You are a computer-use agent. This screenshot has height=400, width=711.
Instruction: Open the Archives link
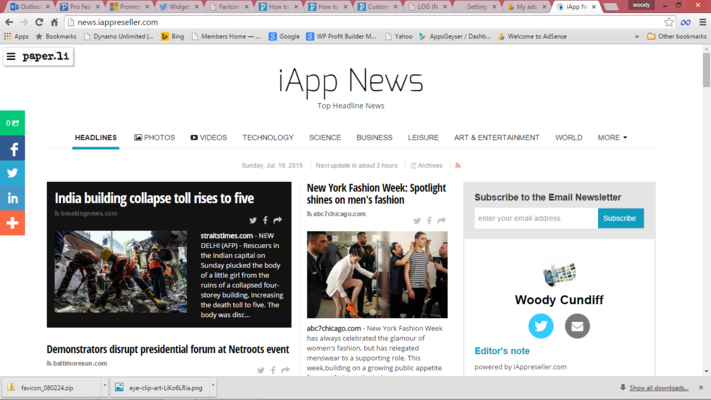point(426,166)
